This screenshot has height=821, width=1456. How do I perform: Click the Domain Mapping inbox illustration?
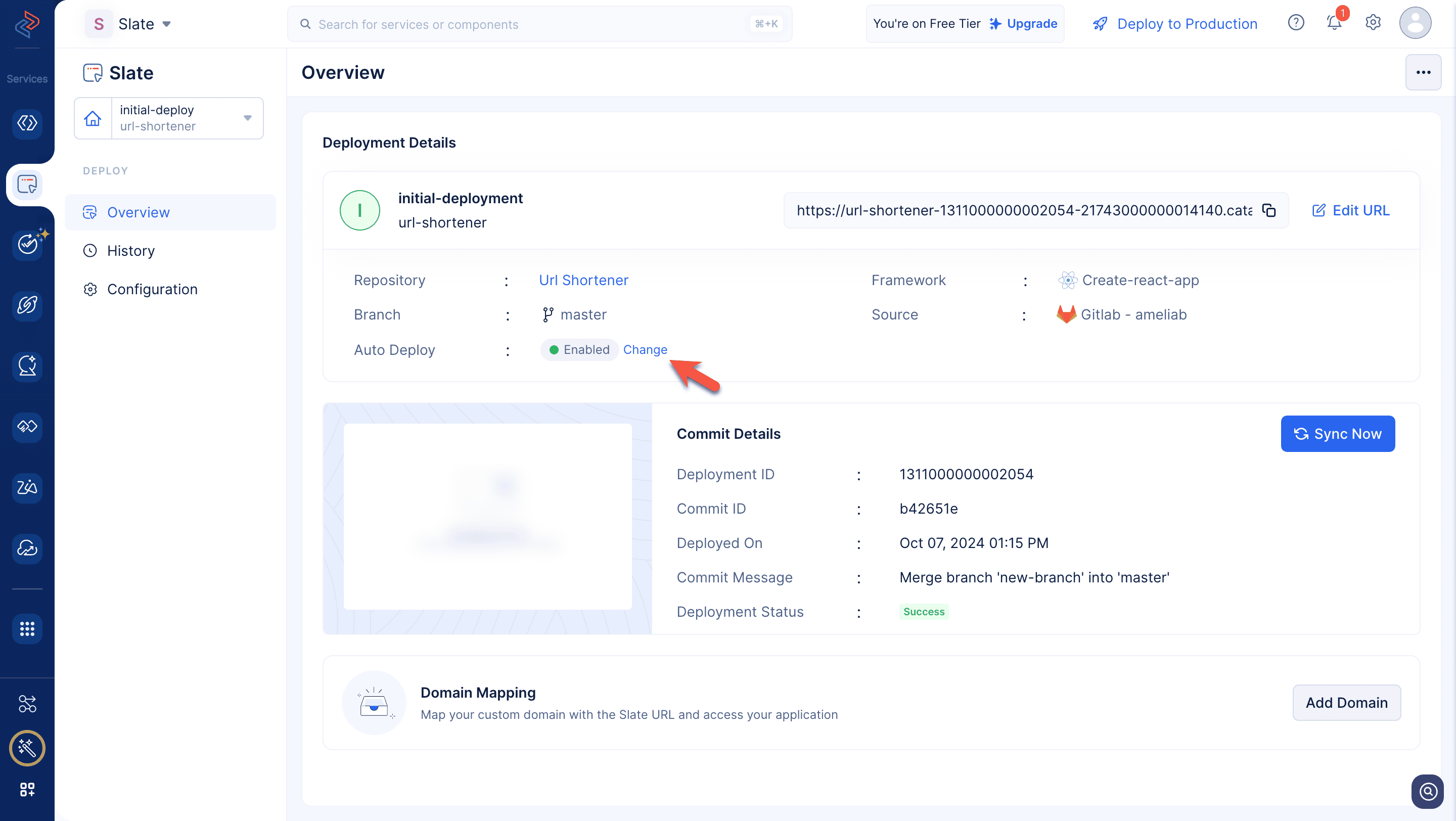(374, 702)
